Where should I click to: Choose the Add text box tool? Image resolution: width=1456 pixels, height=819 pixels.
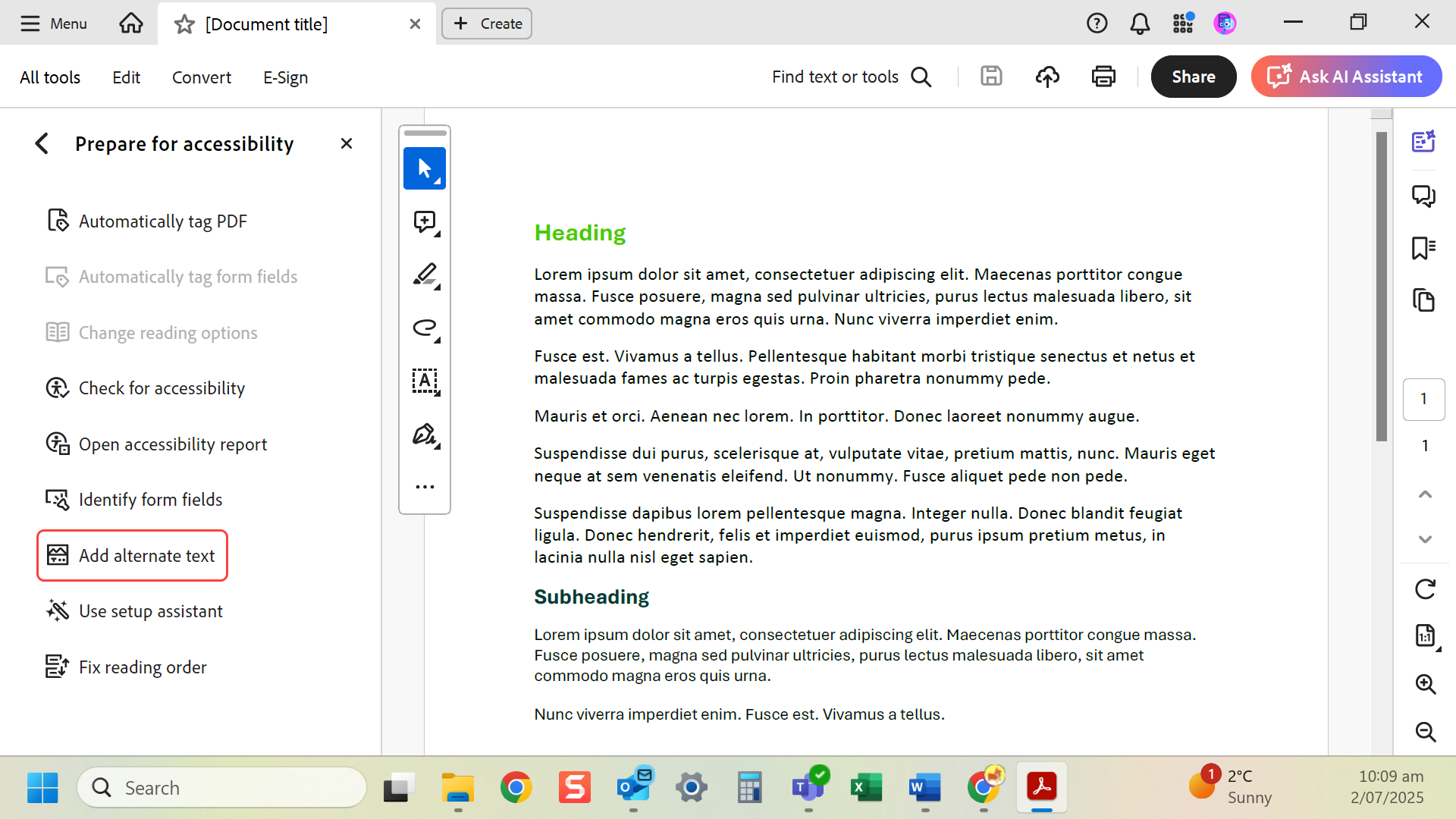(x=425, y=381)
